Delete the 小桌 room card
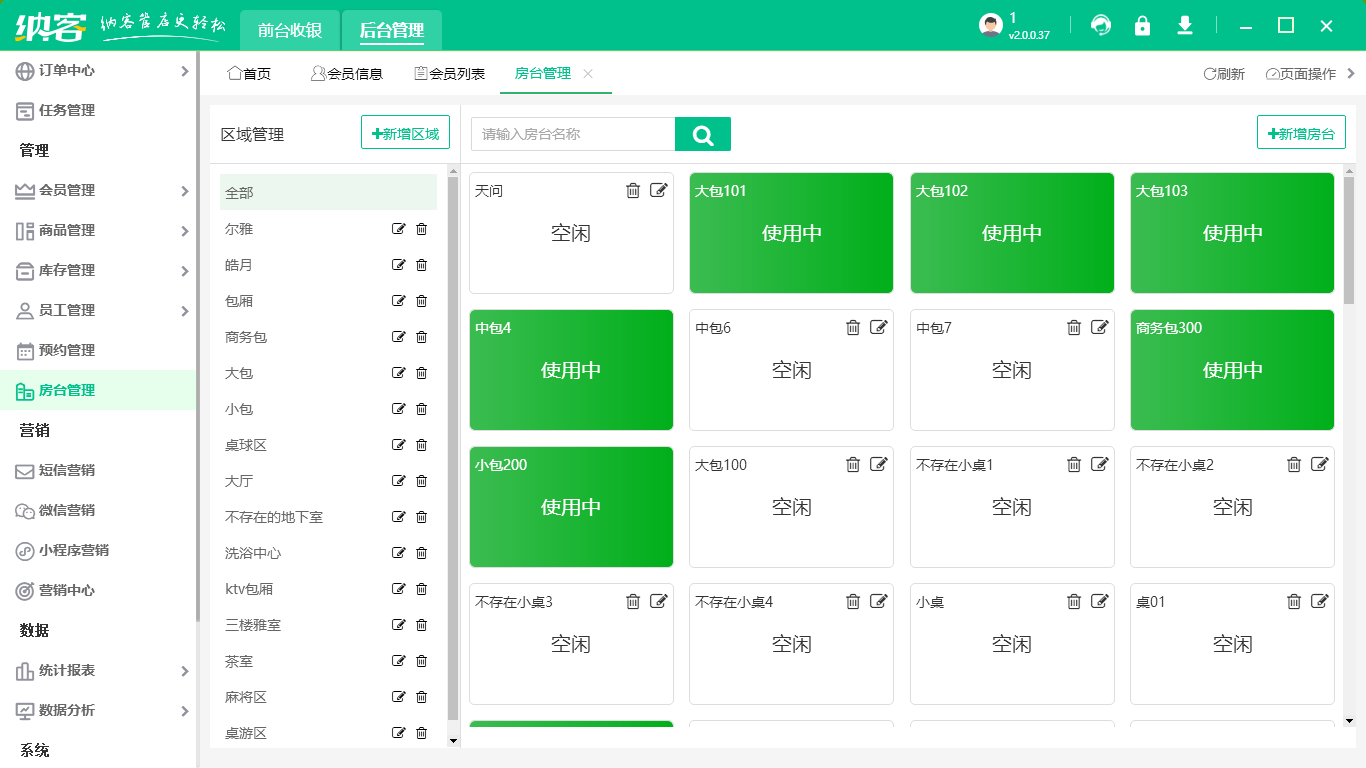The height and width of the screenshot is (768, 1366). [x=1074, y=600]
